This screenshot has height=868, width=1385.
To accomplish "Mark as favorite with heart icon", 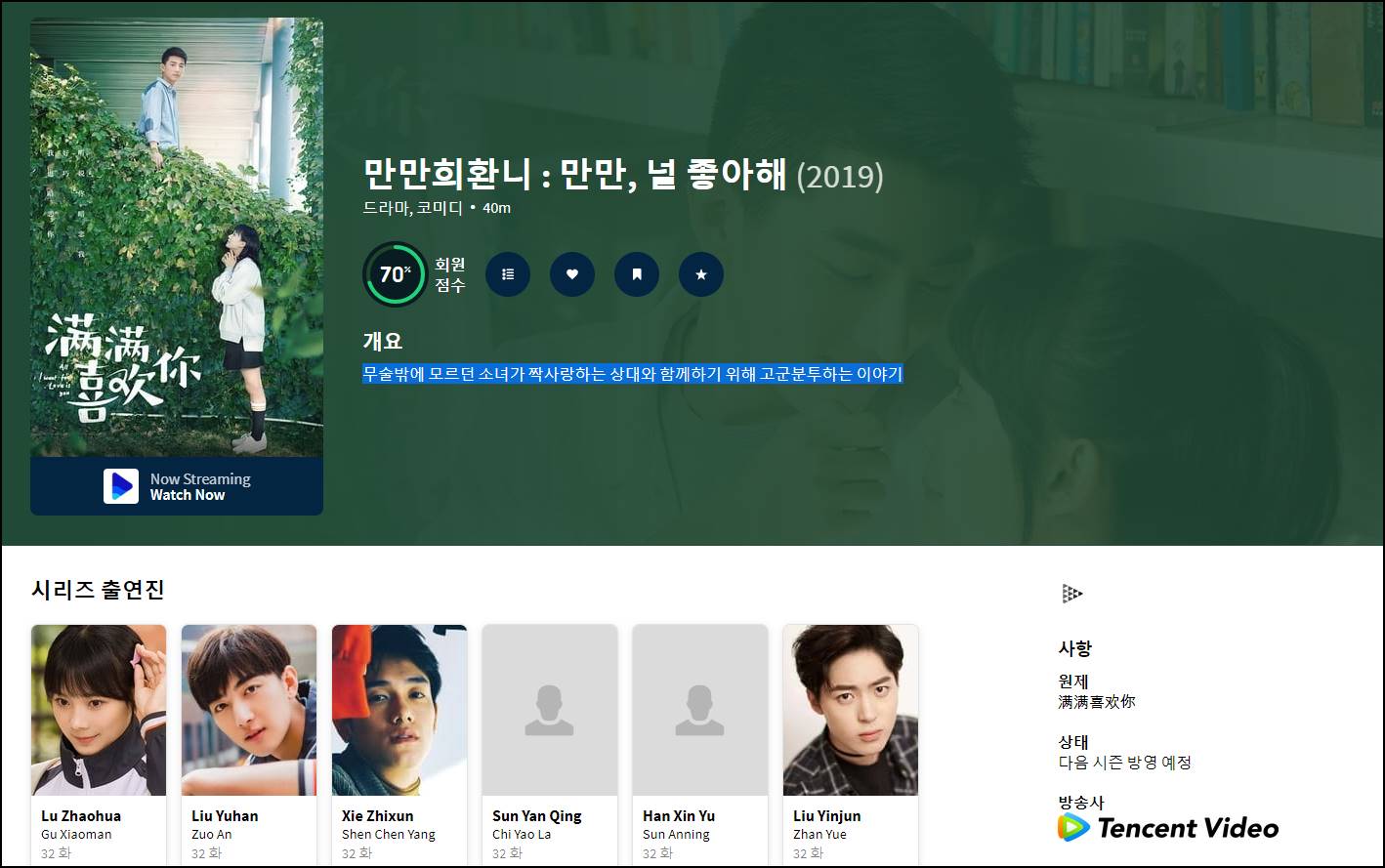I will (572, 274).
